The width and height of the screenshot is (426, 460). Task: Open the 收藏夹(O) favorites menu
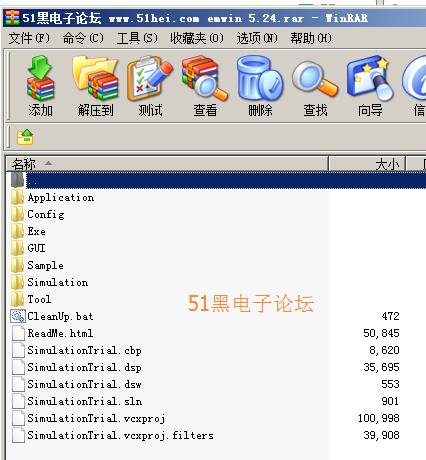197,38
